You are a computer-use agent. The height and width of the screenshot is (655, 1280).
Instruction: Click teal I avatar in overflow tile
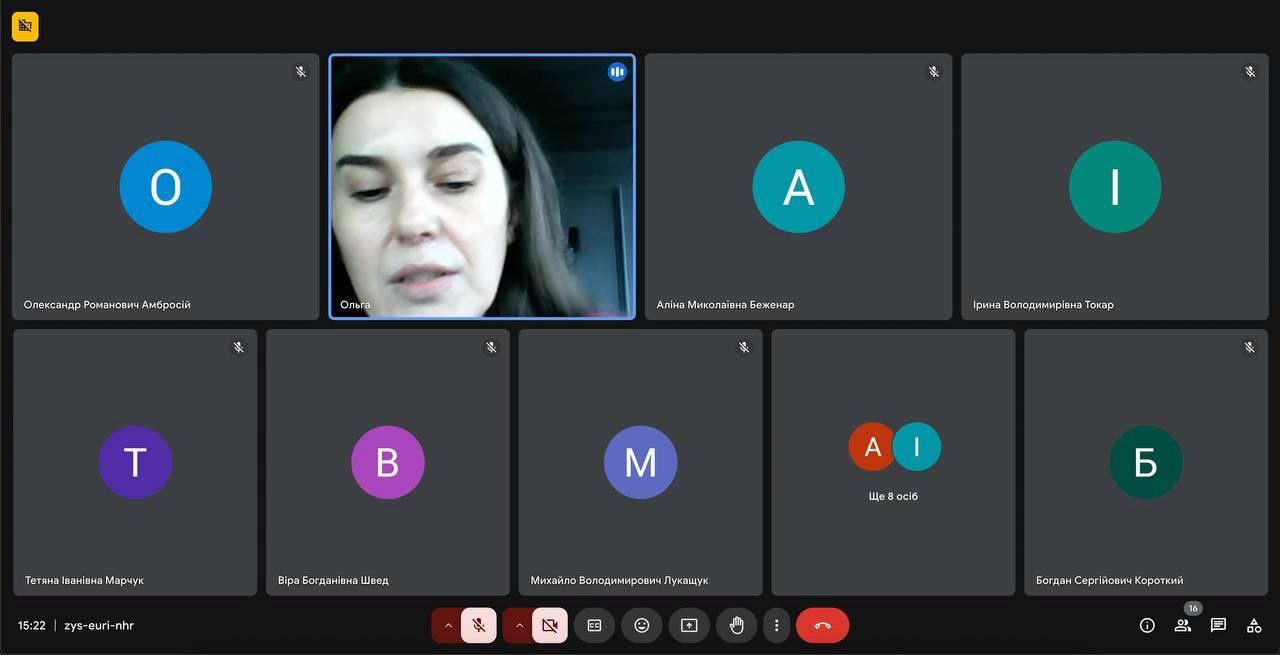(917, 447)
